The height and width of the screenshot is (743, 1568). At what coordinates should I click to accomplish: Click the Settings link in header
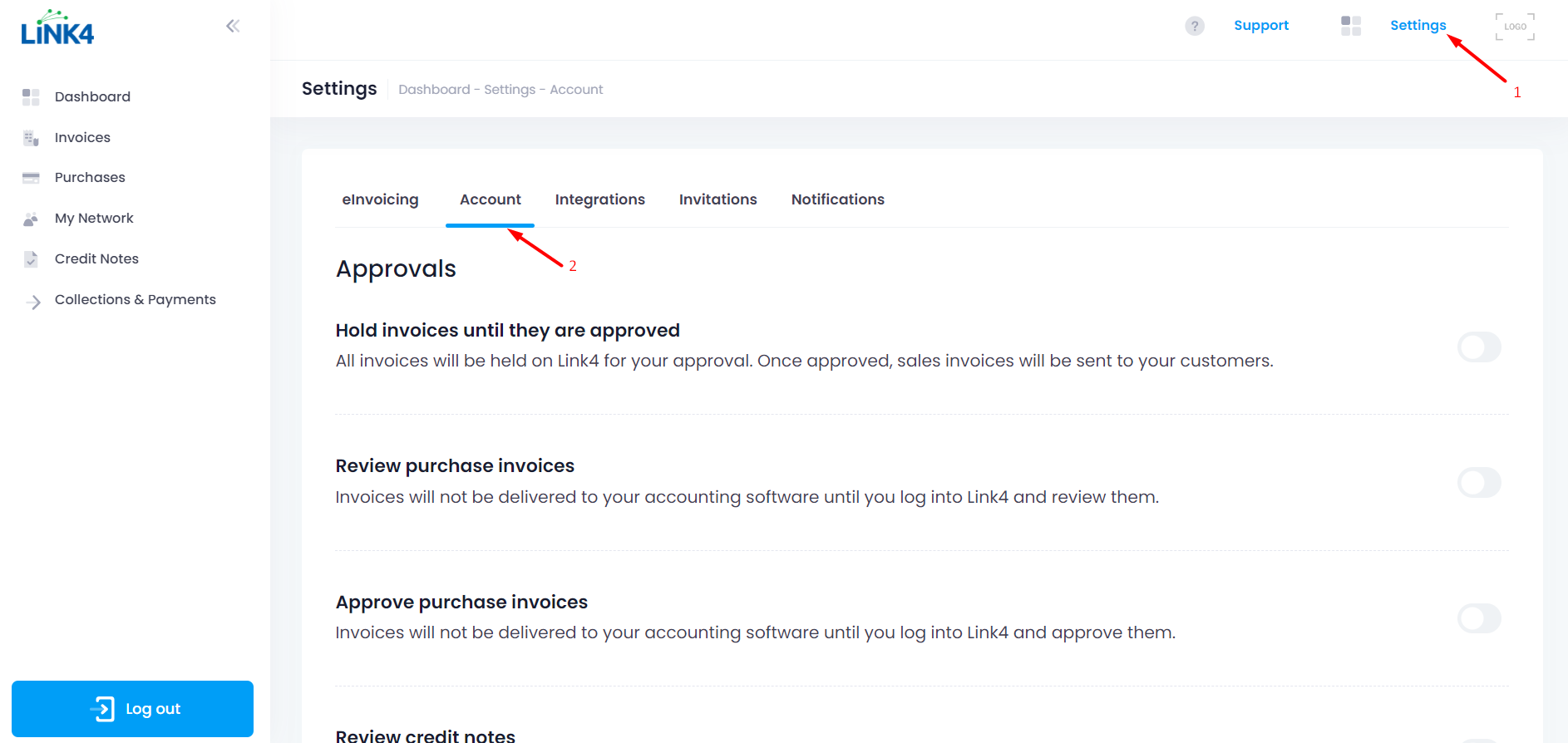(x=1418, y=25)
